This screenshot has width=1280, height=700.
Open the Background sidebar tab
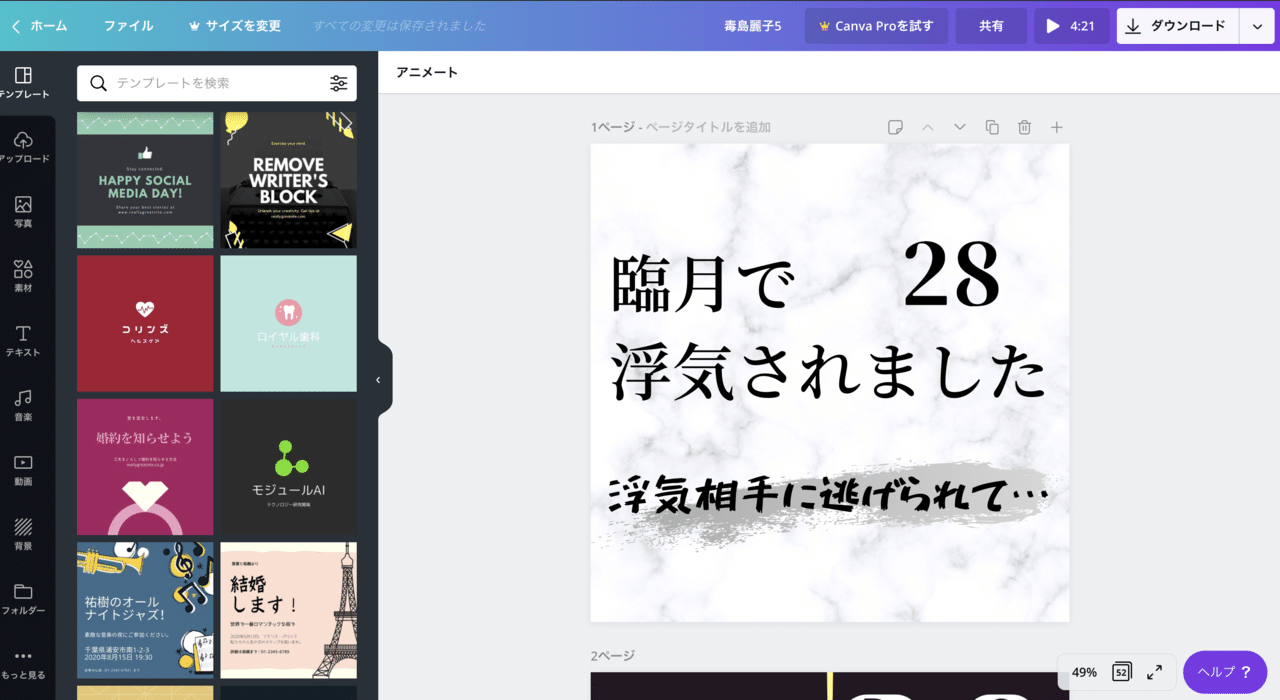click(x=24, y=534)
